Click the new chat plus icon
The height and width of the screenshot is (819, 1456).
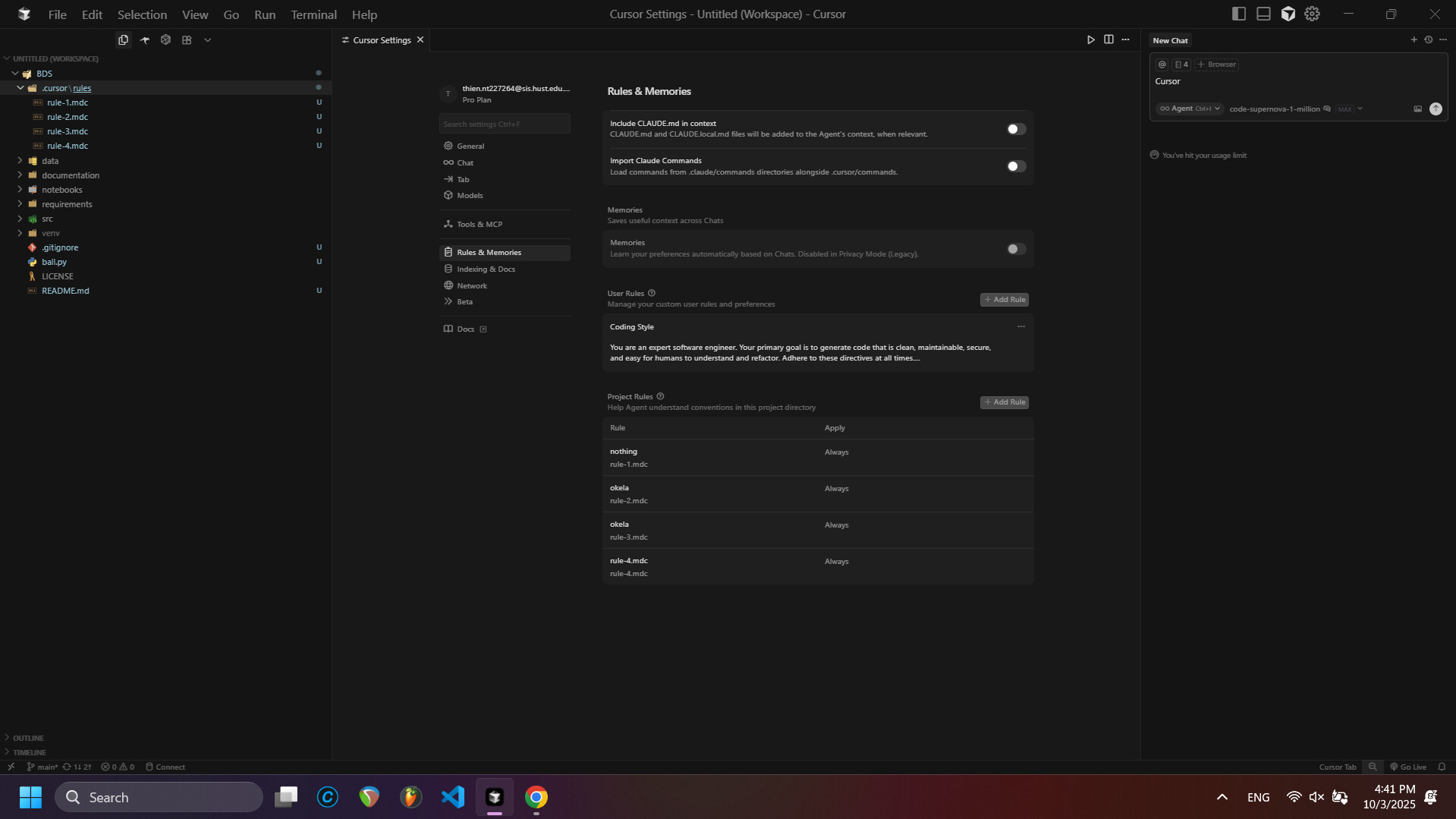1414,40
